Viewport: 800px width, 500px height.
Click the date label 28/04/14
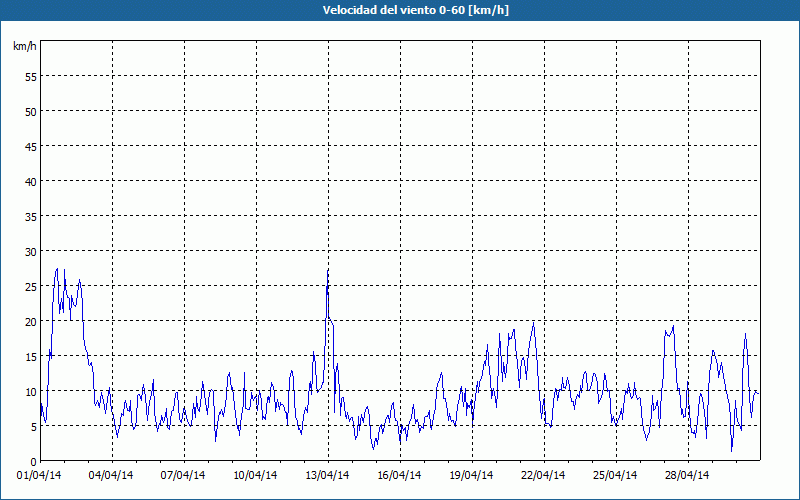(x=687, y=475)
